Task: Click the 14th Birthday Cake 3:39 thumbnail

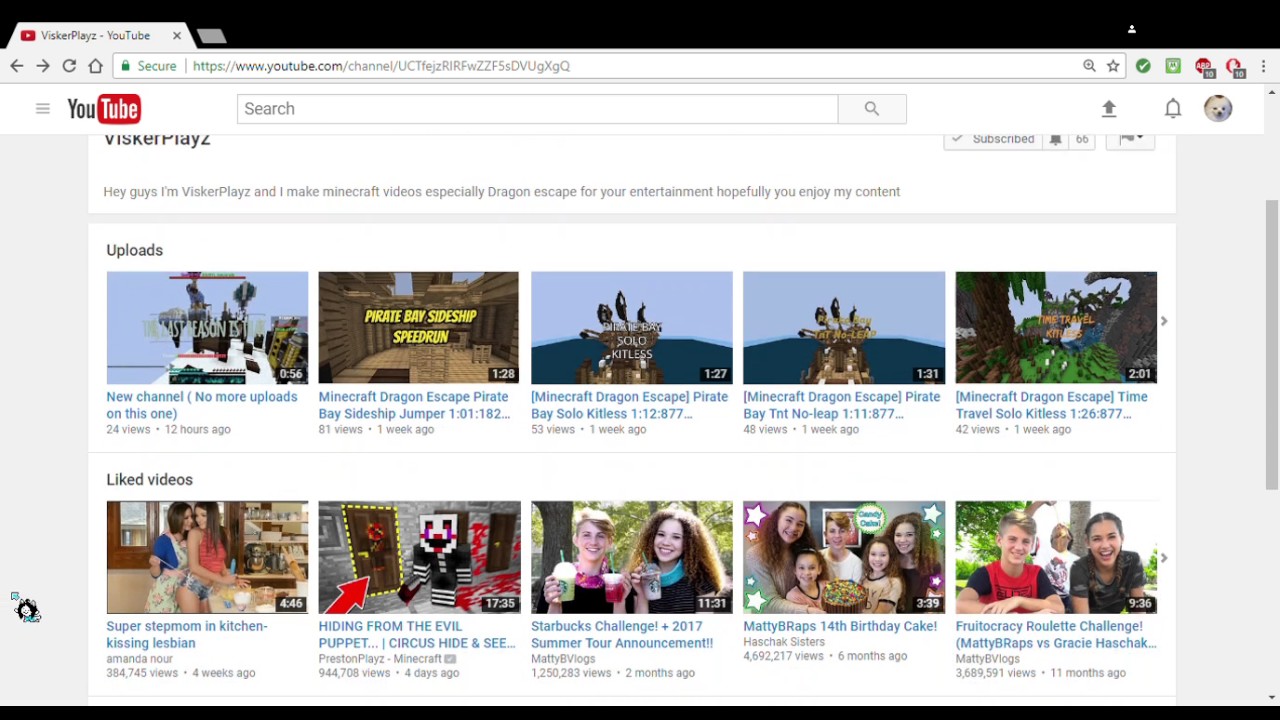Action: (x=844, y=557)
